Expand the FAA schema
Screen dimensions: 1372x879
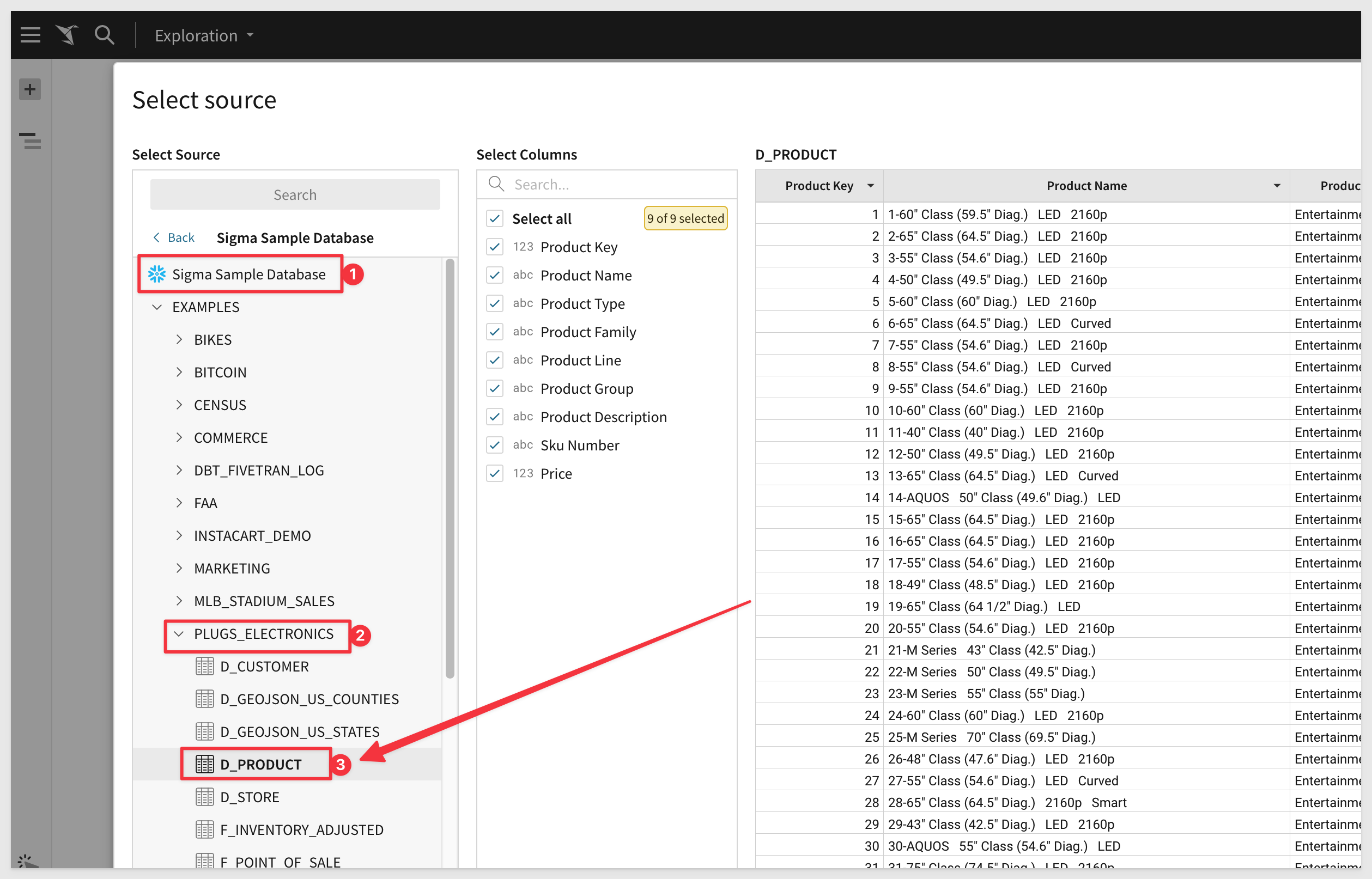point(179,503)
